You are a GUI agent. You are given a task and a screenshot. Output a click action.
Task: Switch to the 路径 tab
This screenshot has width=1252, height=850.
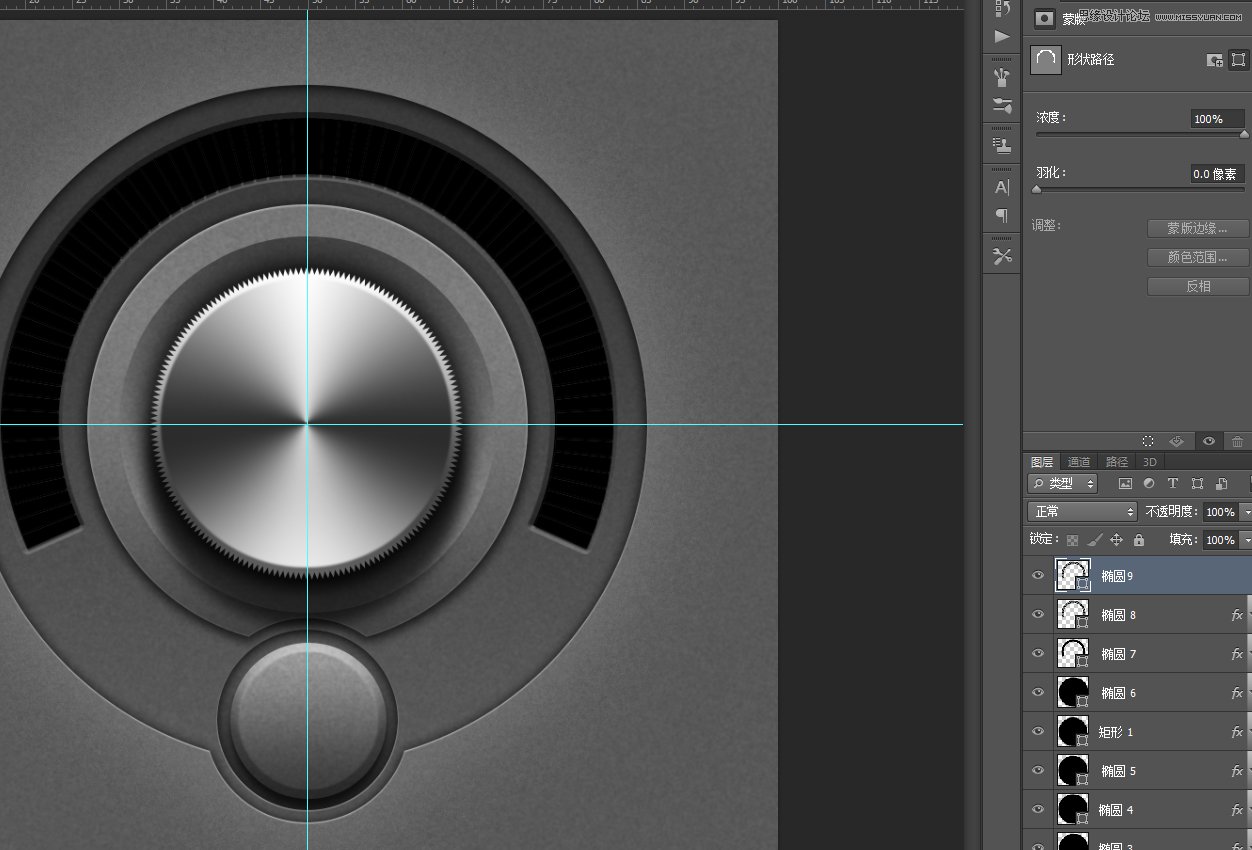[x=1116, y=462]
